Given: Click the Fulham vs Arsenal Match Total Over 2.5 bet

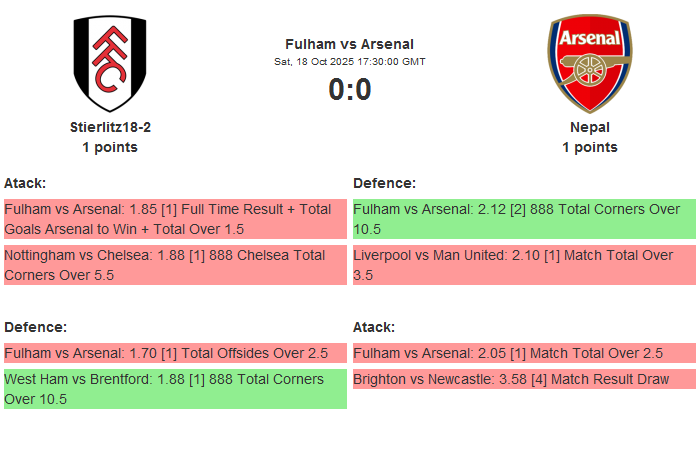Looking at the screenshot, I should coord(524,353).
